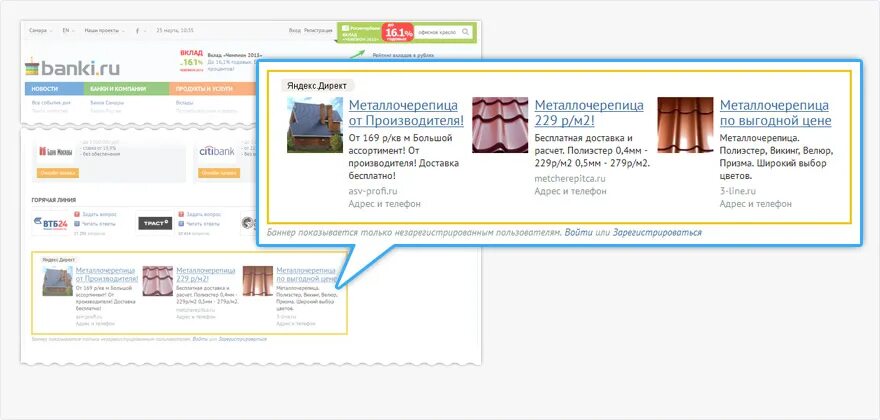Image resolution: width=880 pixels, height=420 pixels.
Task: Click the small Зарегистрироваться link below the page banner
Action: pyautogui.click(x=242, y=339)
